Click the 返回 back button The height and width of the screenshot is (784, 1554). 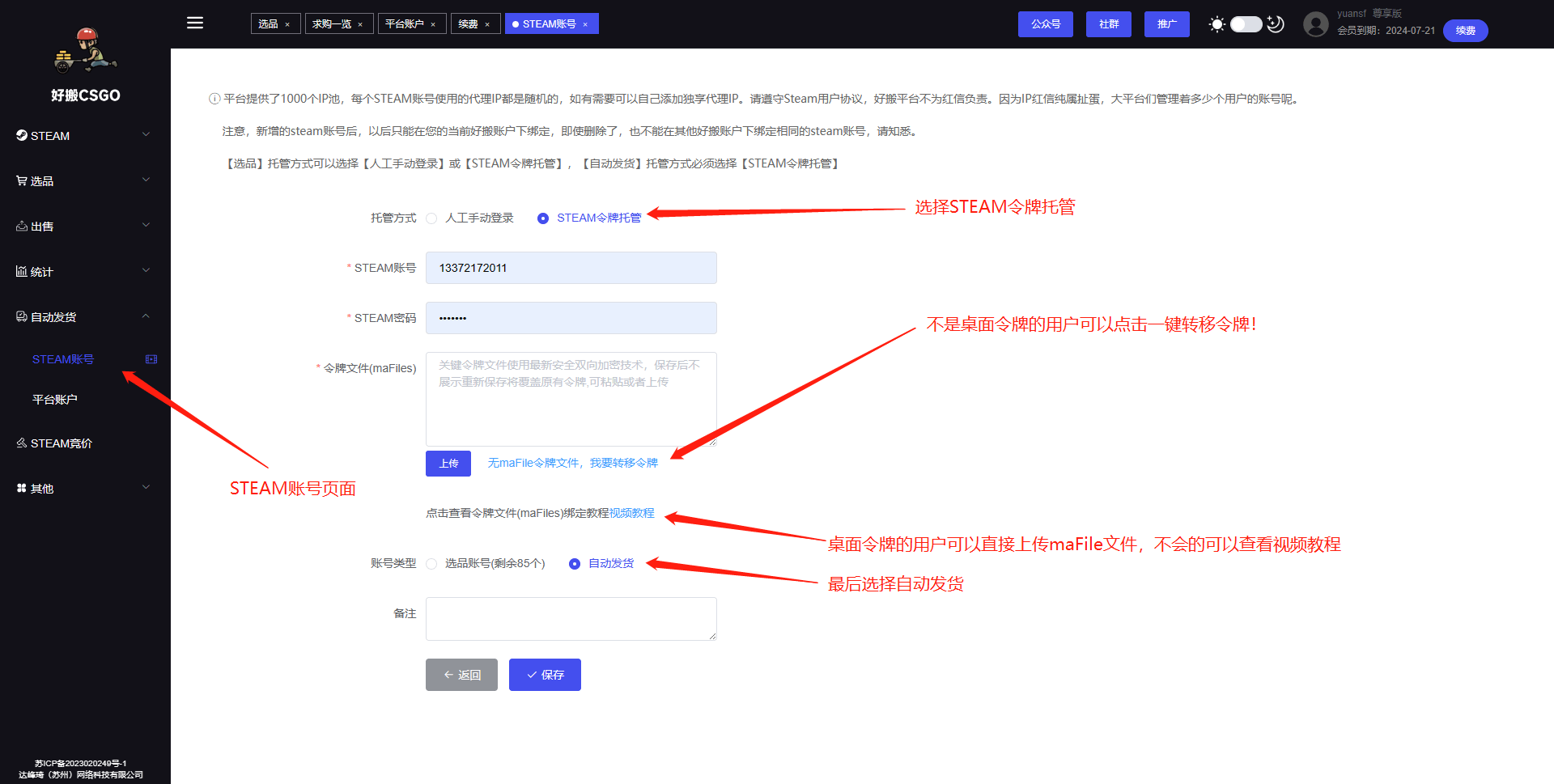pos(461,675)
